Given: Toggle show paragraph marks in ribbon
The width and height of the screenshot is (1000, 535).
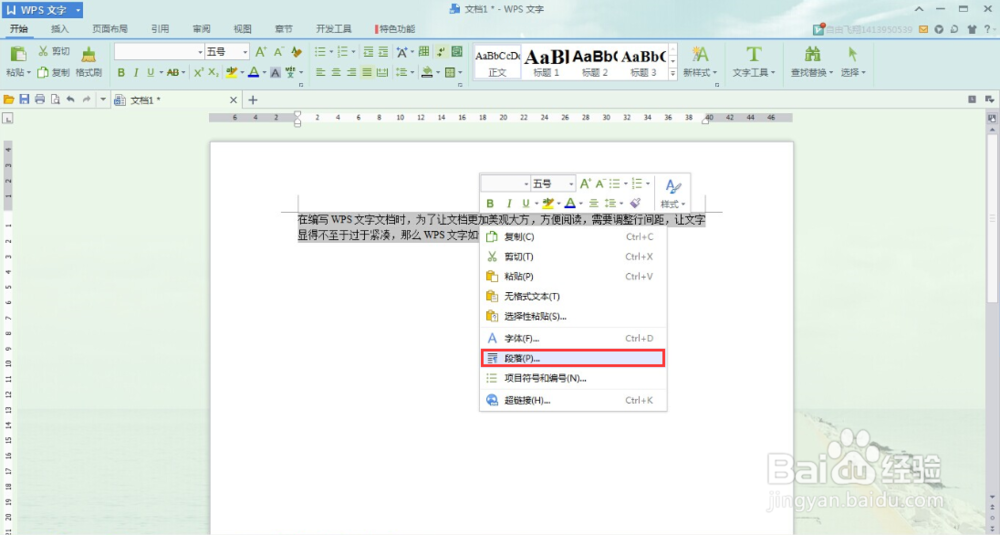Looking at the screenshot, I should point(441,52).
